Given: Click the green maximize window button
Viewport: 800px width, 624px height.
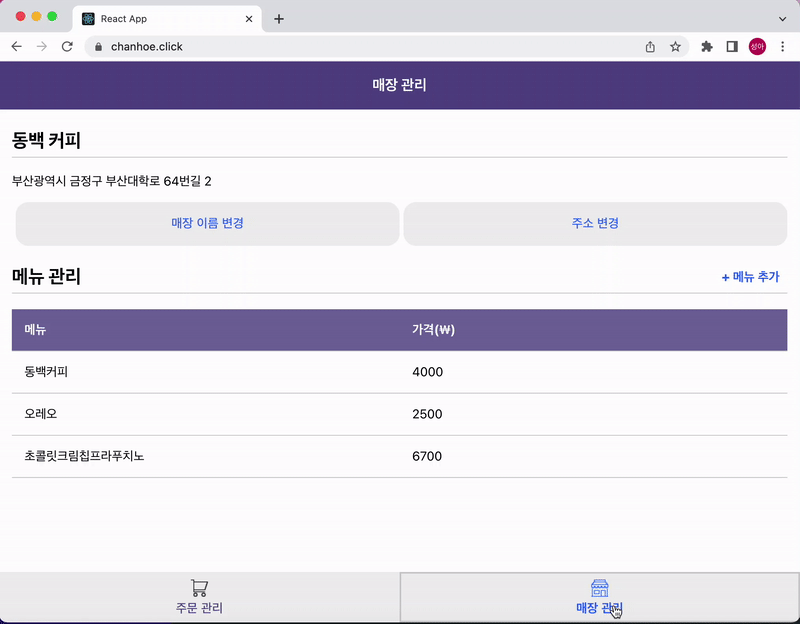Looking at the screenshot, I should click(52, 16).
